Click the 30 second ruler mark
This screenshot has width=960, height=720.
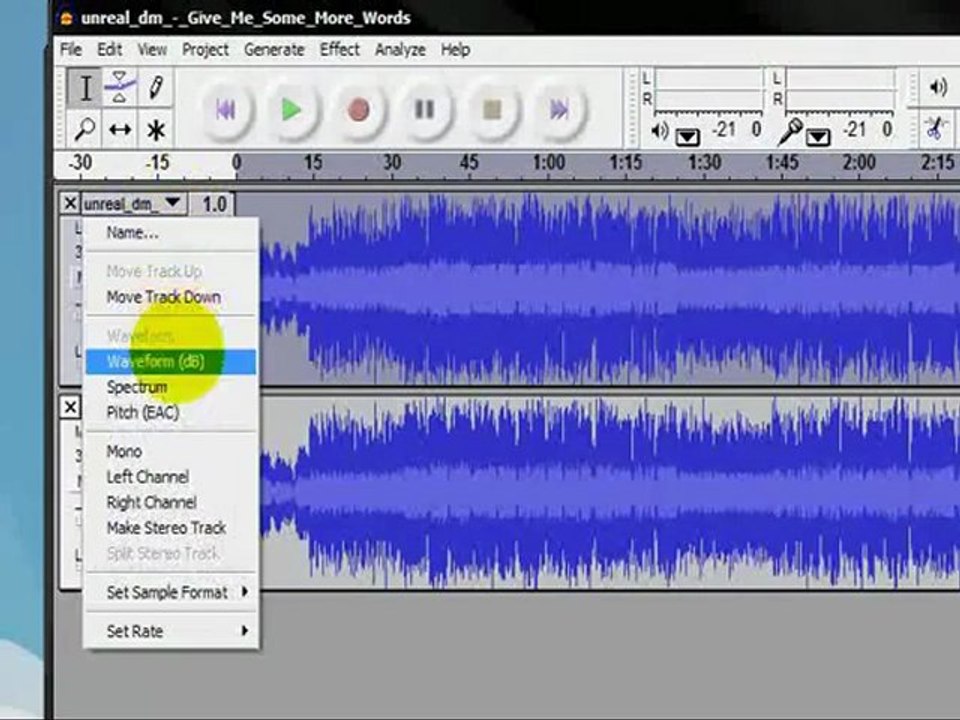392,163
